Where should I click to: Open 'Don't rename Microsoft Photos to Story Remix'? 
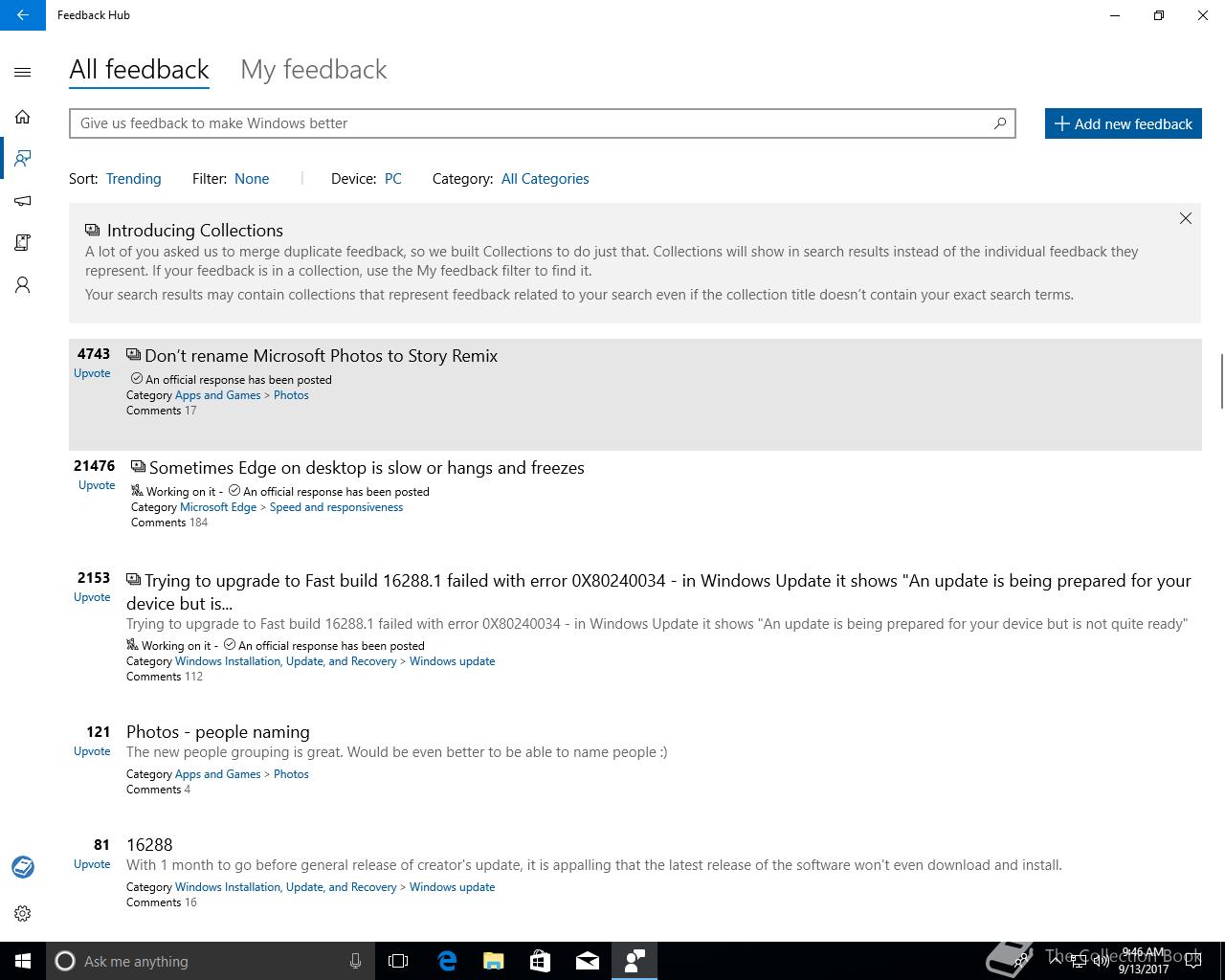[x=322, y=355]
